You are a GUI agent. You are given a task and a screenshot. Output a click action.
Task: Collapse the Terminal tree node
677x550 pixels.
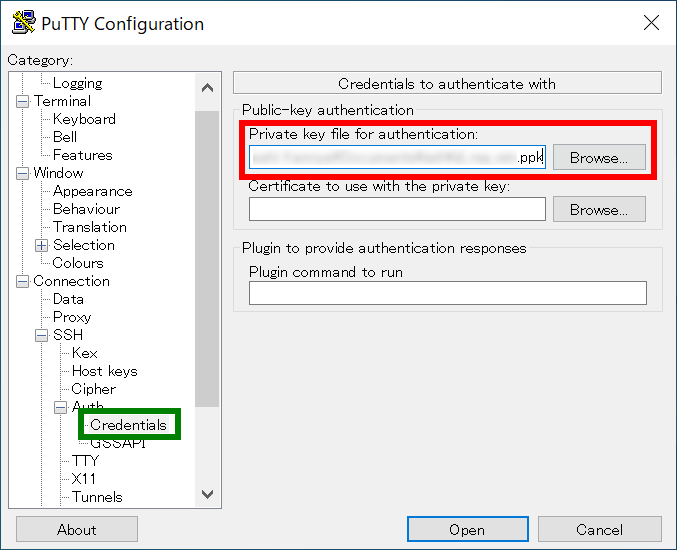22,101
